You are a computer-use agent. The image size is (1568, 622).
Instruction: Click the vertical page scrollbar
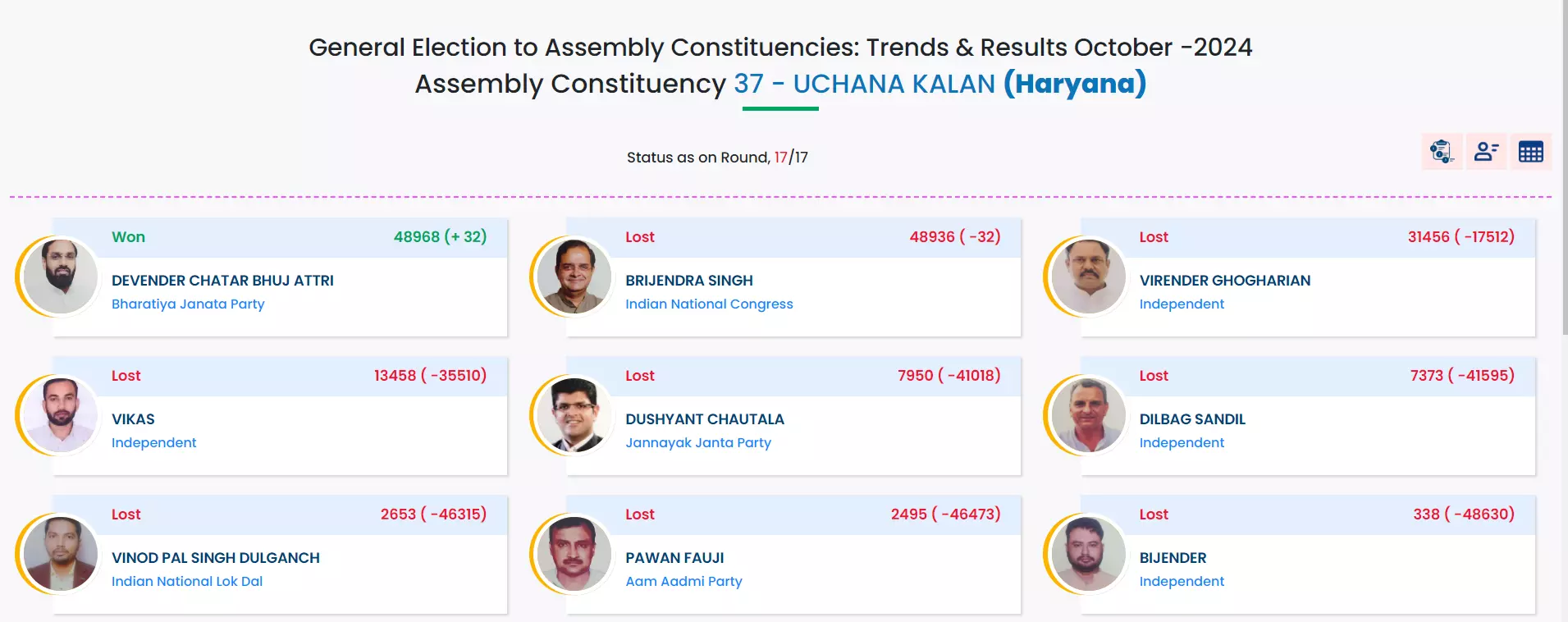pos(1565,164)
